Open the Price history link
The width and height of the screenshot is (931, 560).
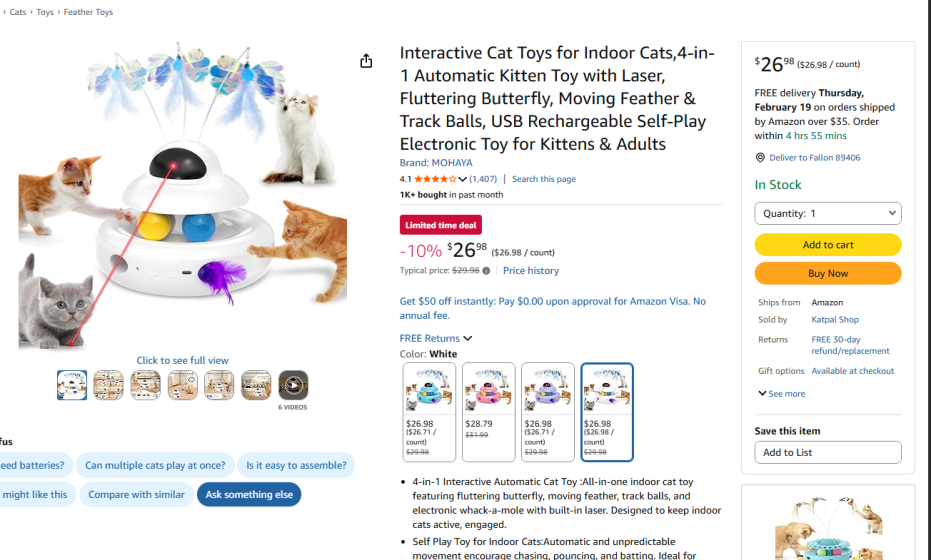530,271
